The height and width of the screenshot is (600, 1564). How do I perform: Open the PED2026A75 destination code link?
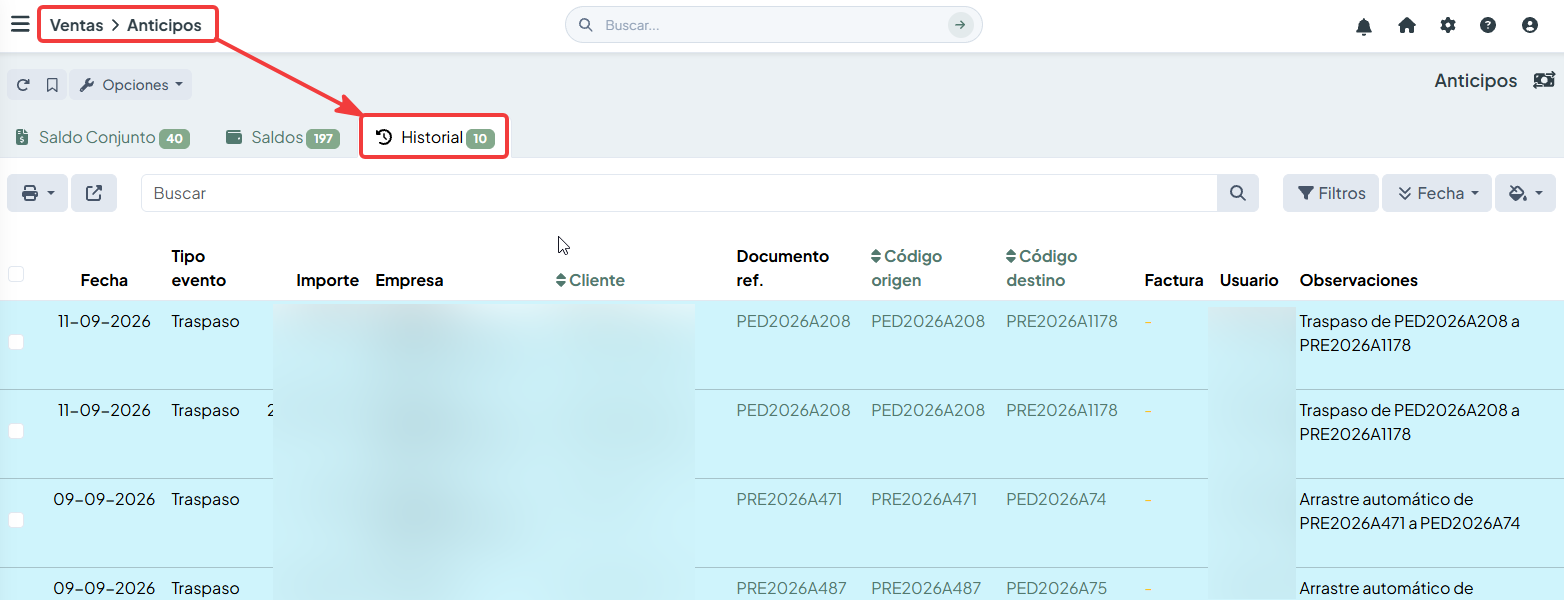tap(1056, 588)
